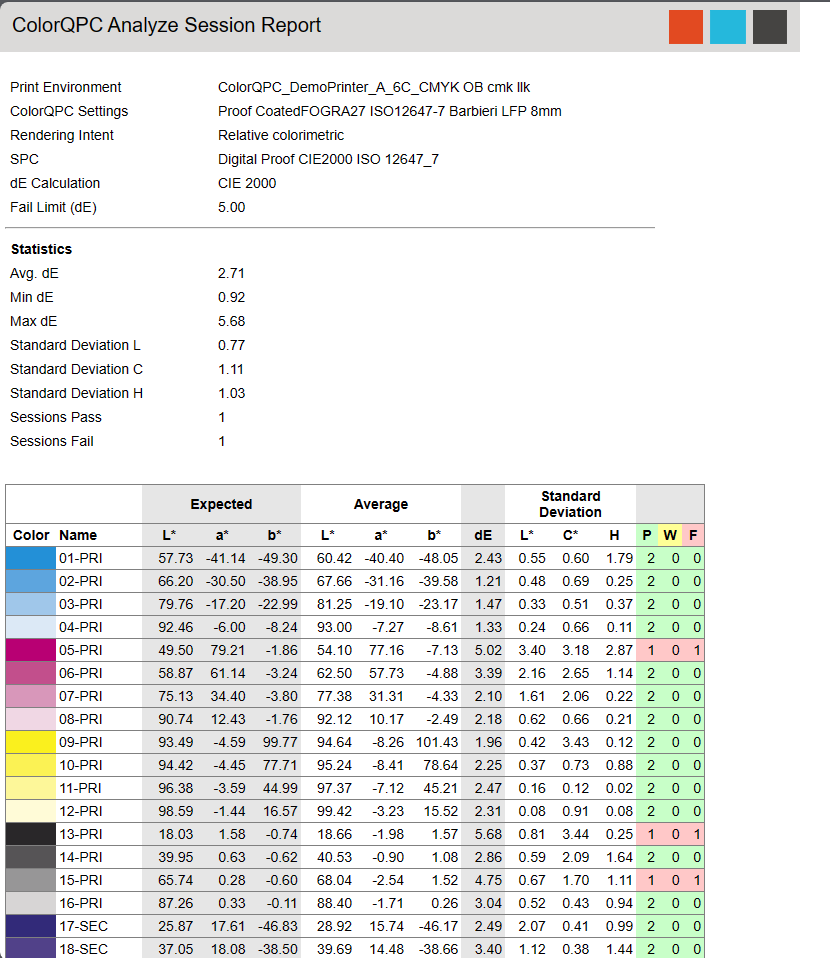Click dE value 5.02 in 05-PRI row

(x=488, y=651)
